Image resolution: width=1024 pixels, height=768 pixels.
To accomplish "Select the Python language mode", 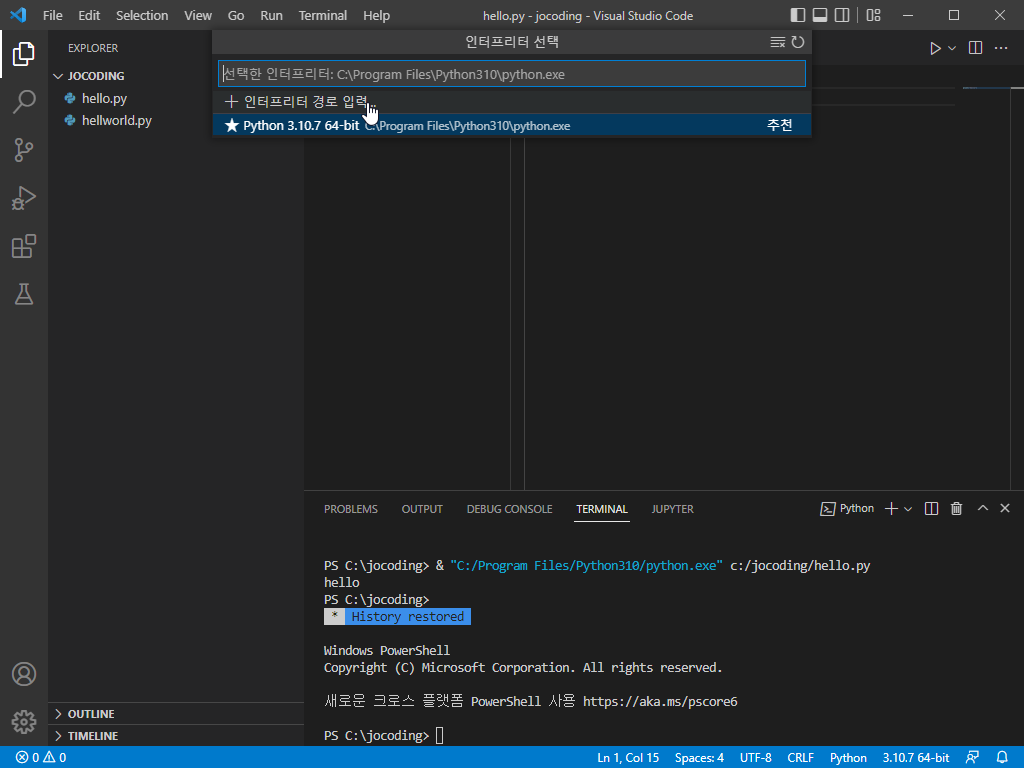I will coord(848,758).
